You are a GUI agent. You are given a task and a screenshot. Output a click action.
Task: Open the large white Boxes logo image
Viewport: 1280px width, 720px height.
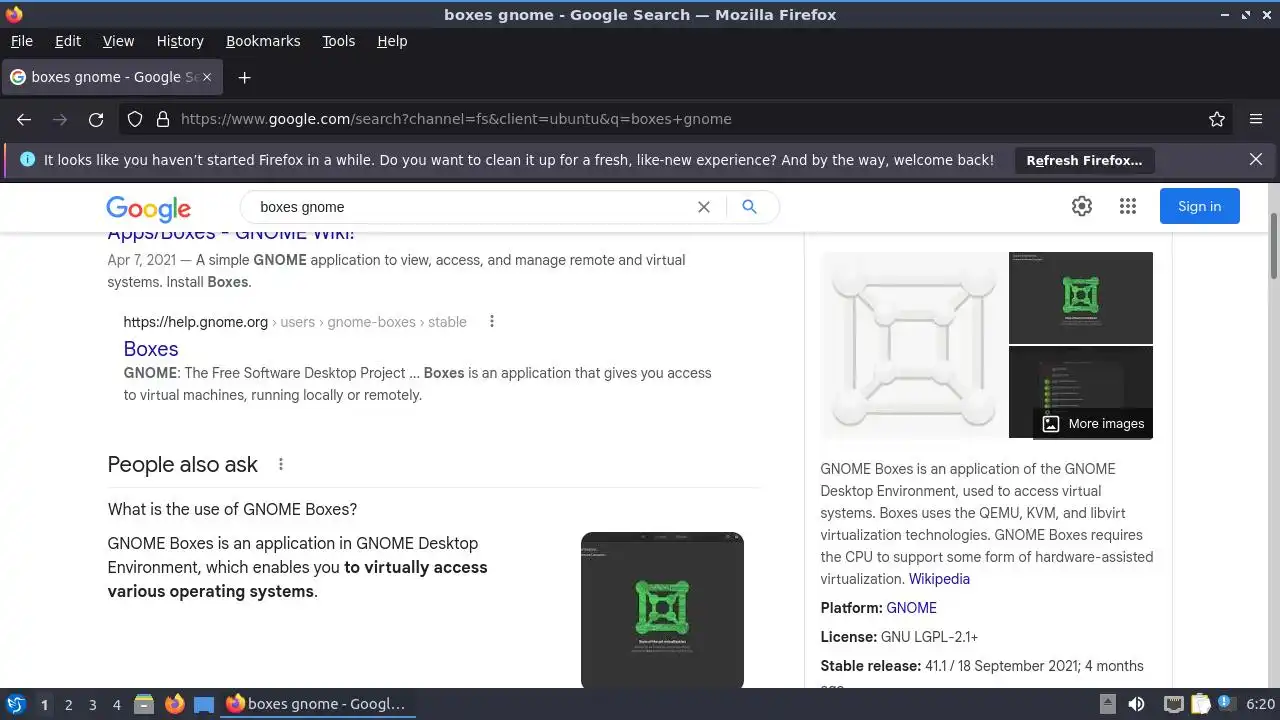(914, 345)
